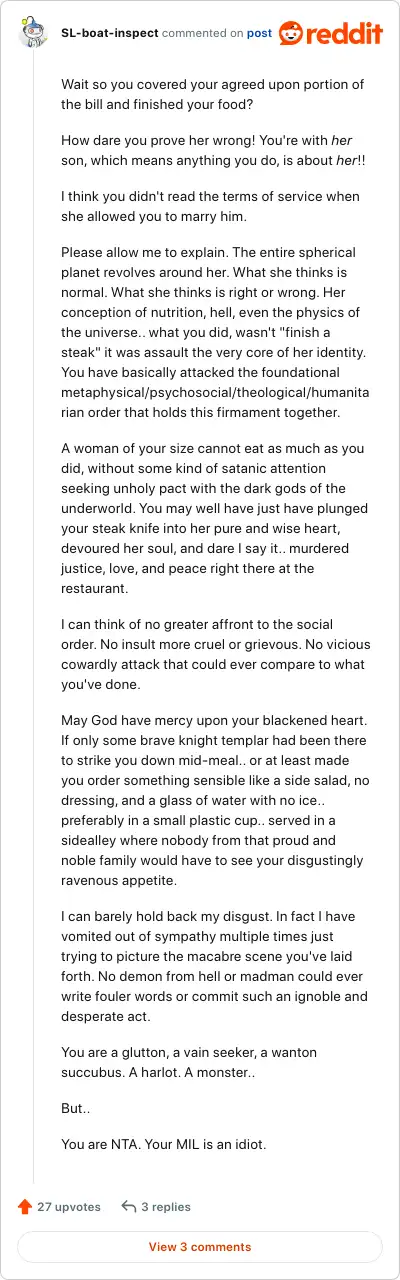The image size is (400, 1280).
Task: Click the Reddit Snoo logo icon
Action: pyautogui.click(x=292, y=33)
